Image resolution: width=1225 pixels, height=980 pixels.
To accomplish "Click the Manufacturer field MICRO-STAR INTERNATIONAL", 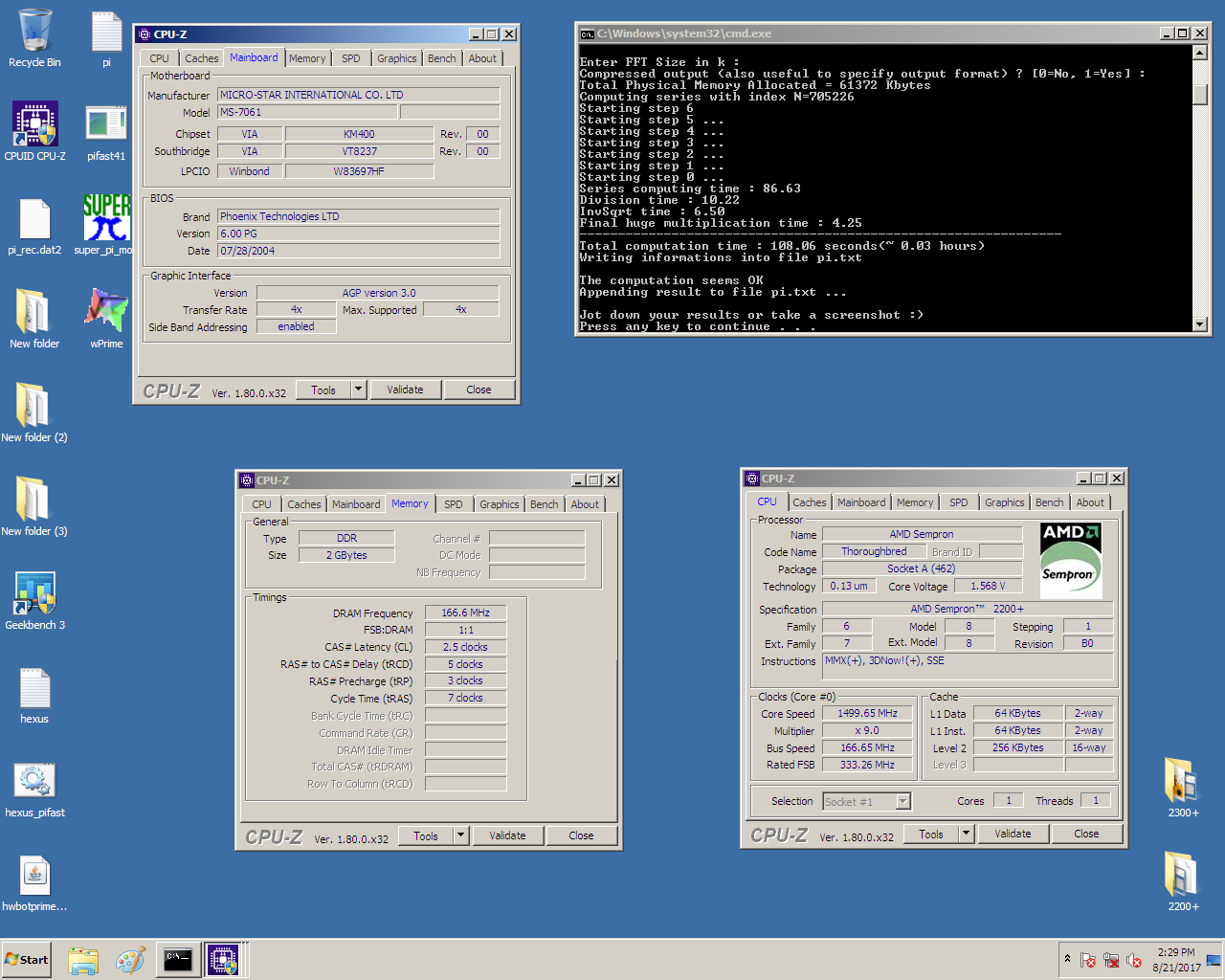I will 358,95.
